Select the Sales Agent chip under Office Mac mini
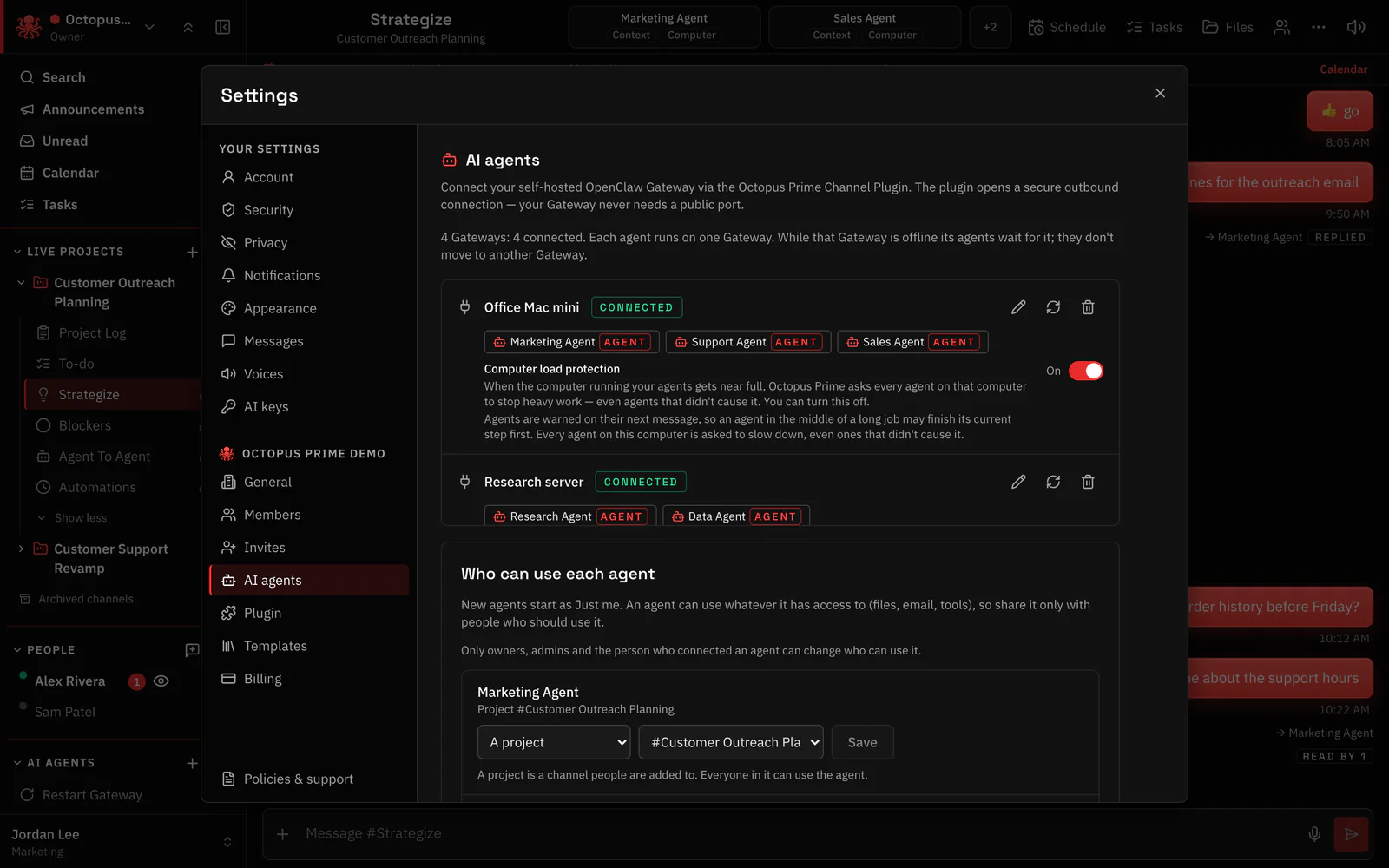The image size is (1389, 868). tap(912, 342)
